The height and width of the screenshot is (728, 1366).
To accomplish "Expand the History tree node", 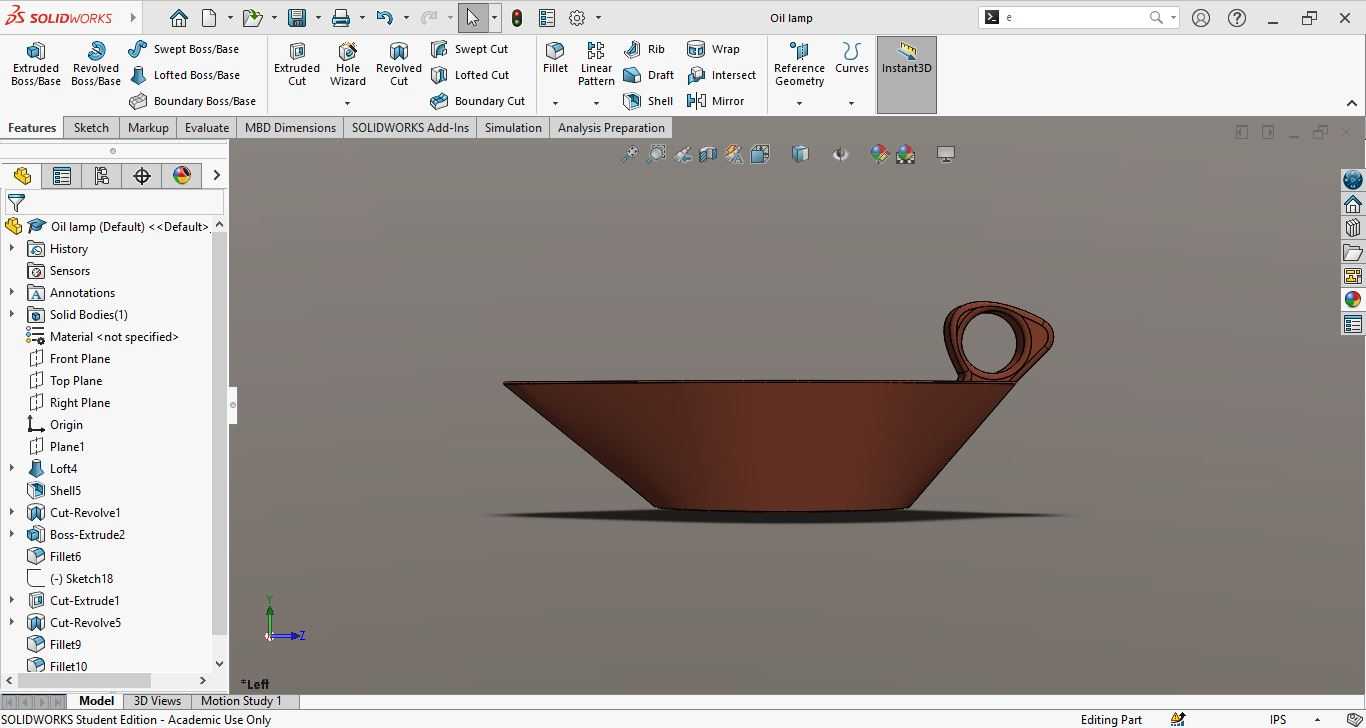I will pyautogui.click(x=12, y=249).
